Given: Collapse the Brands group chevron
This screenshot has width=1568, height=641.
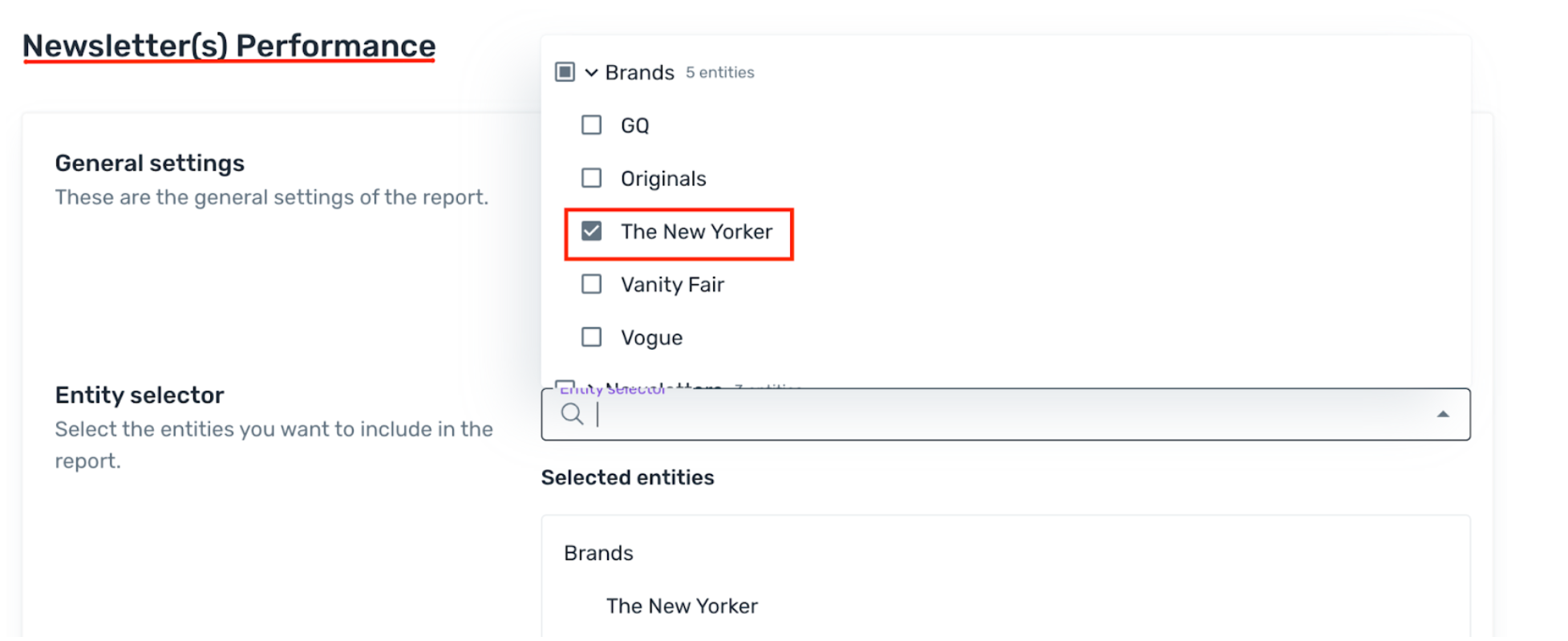Looking at the screenshot, I should click(591, 72).
